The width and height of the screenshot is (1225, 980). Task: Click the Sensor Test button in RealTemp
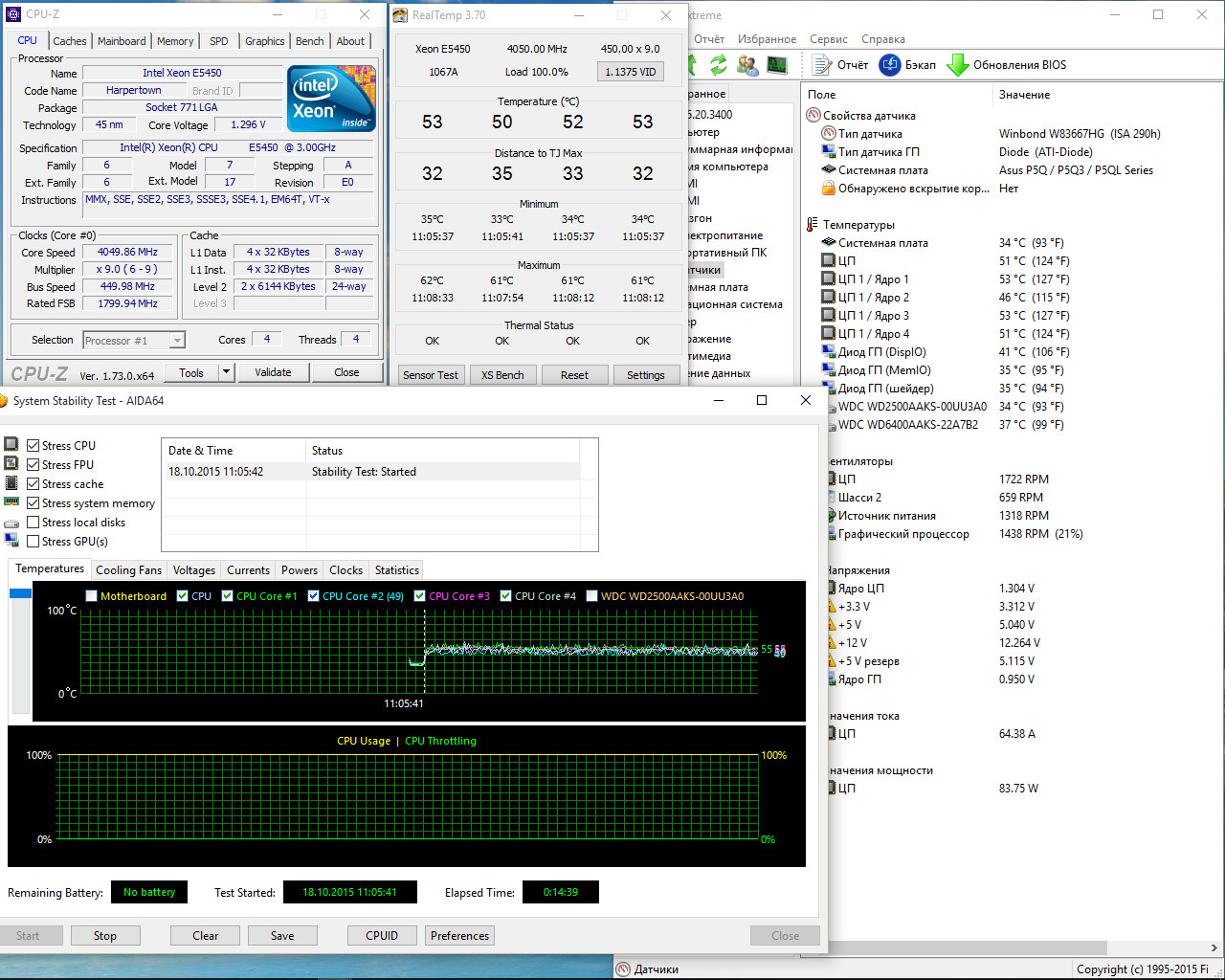[x=431, y=375]
